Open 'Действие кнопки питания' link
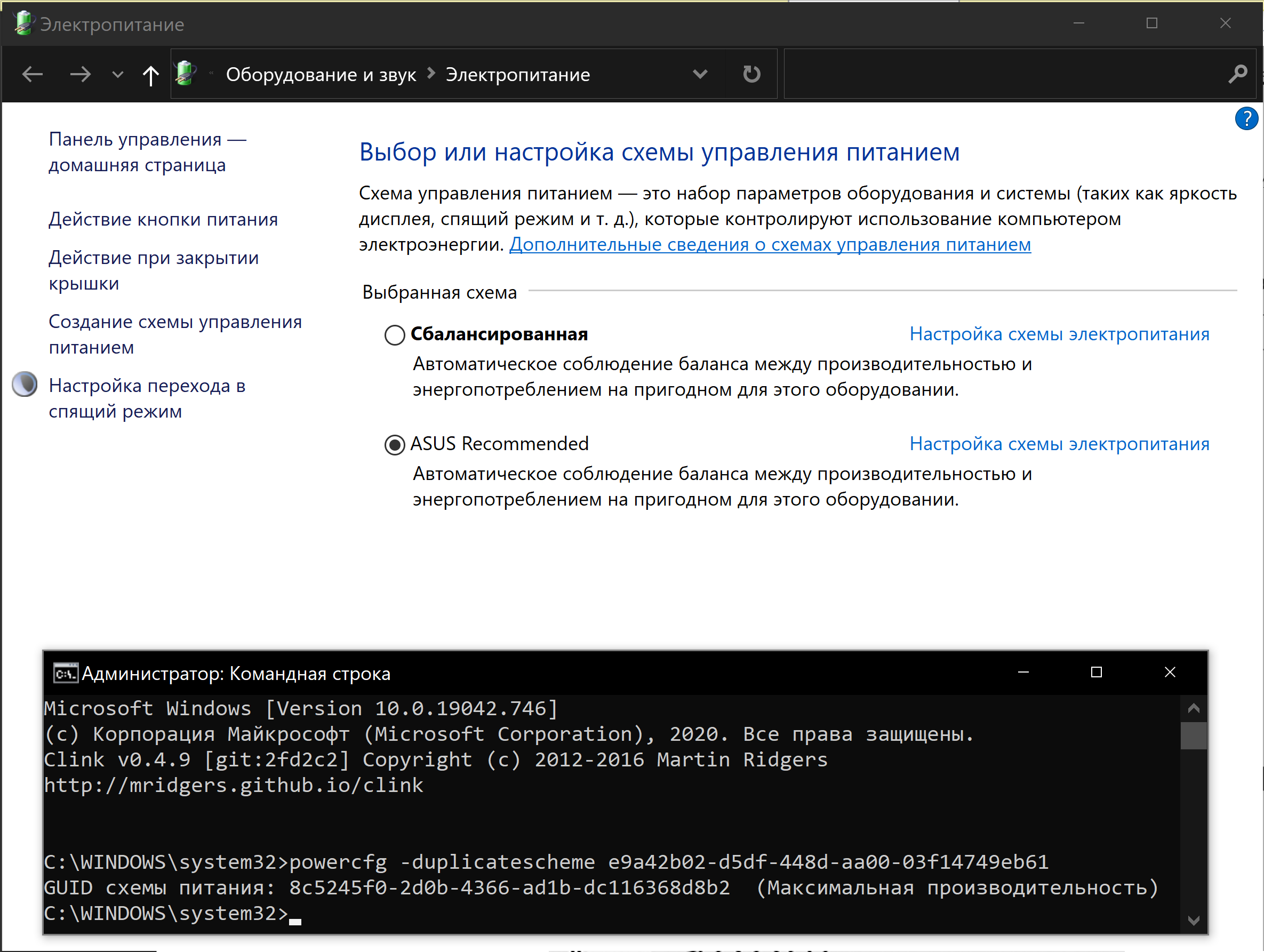Viewport: 1264px width, 952px height. tap(163, 219)
